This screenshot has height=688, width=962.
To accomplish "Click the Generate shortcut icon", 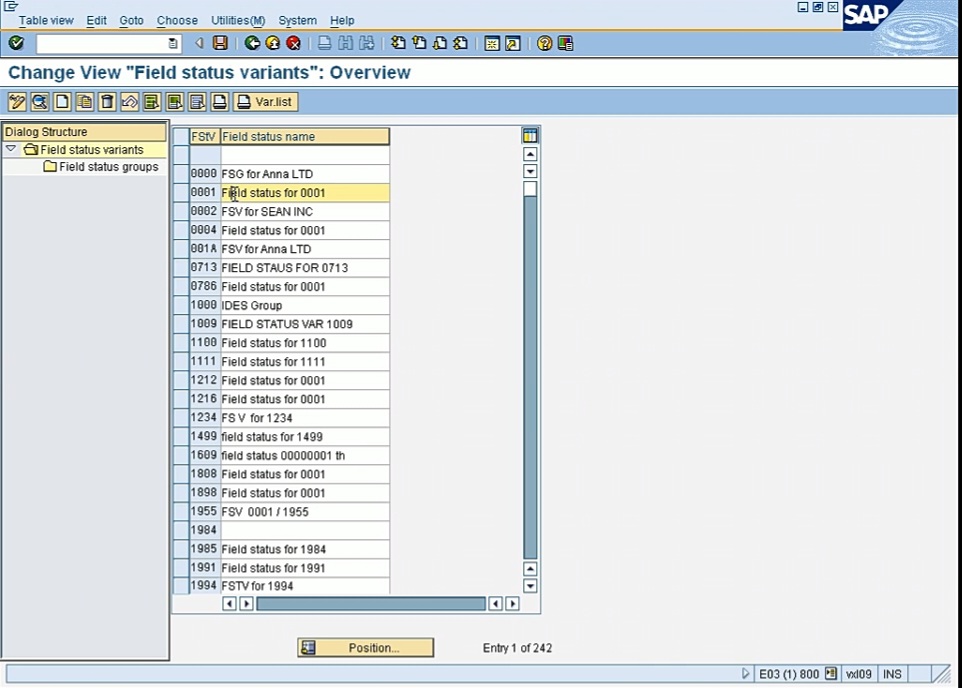I will pos(513,43).
